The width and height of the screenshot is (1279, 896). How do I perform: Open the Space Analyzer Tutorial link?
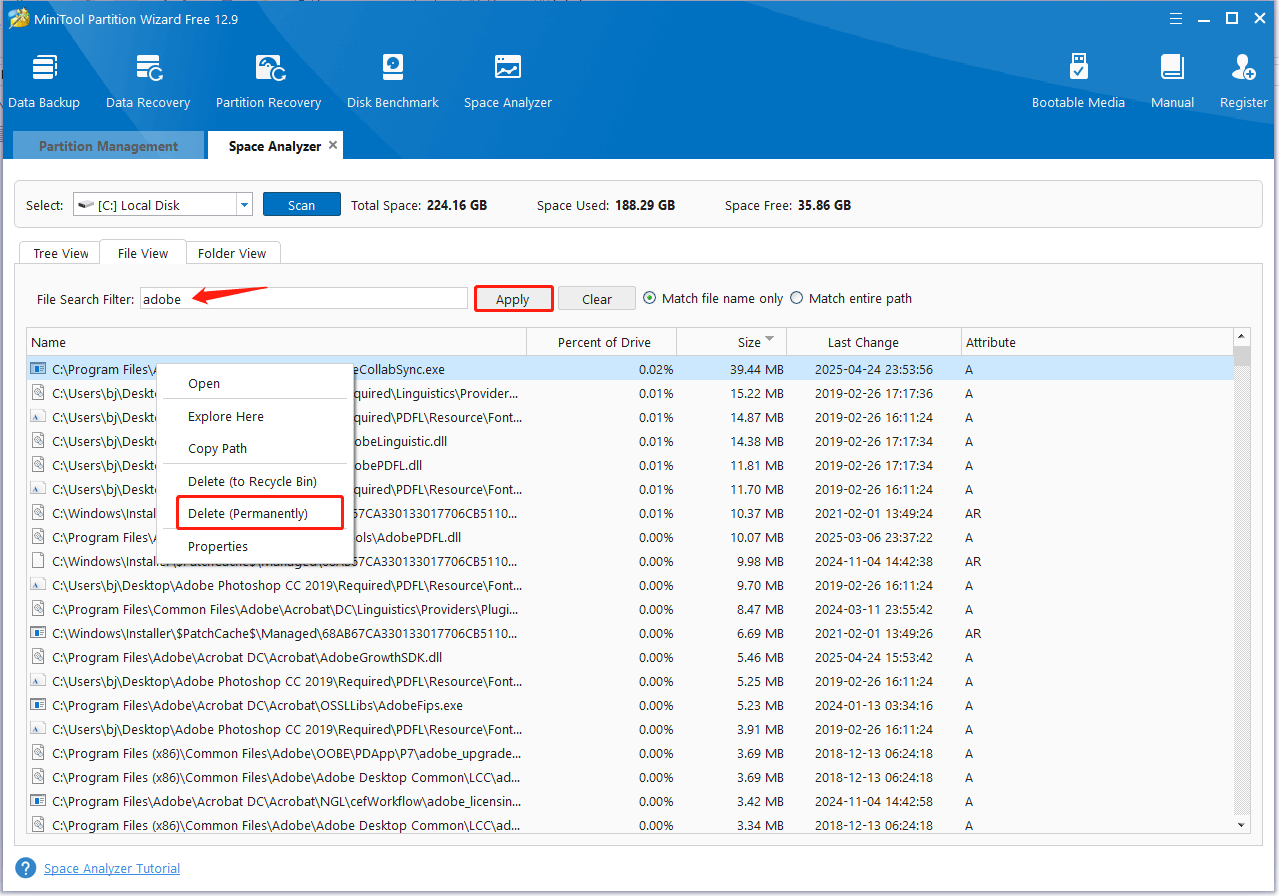(x=112, y=868)
